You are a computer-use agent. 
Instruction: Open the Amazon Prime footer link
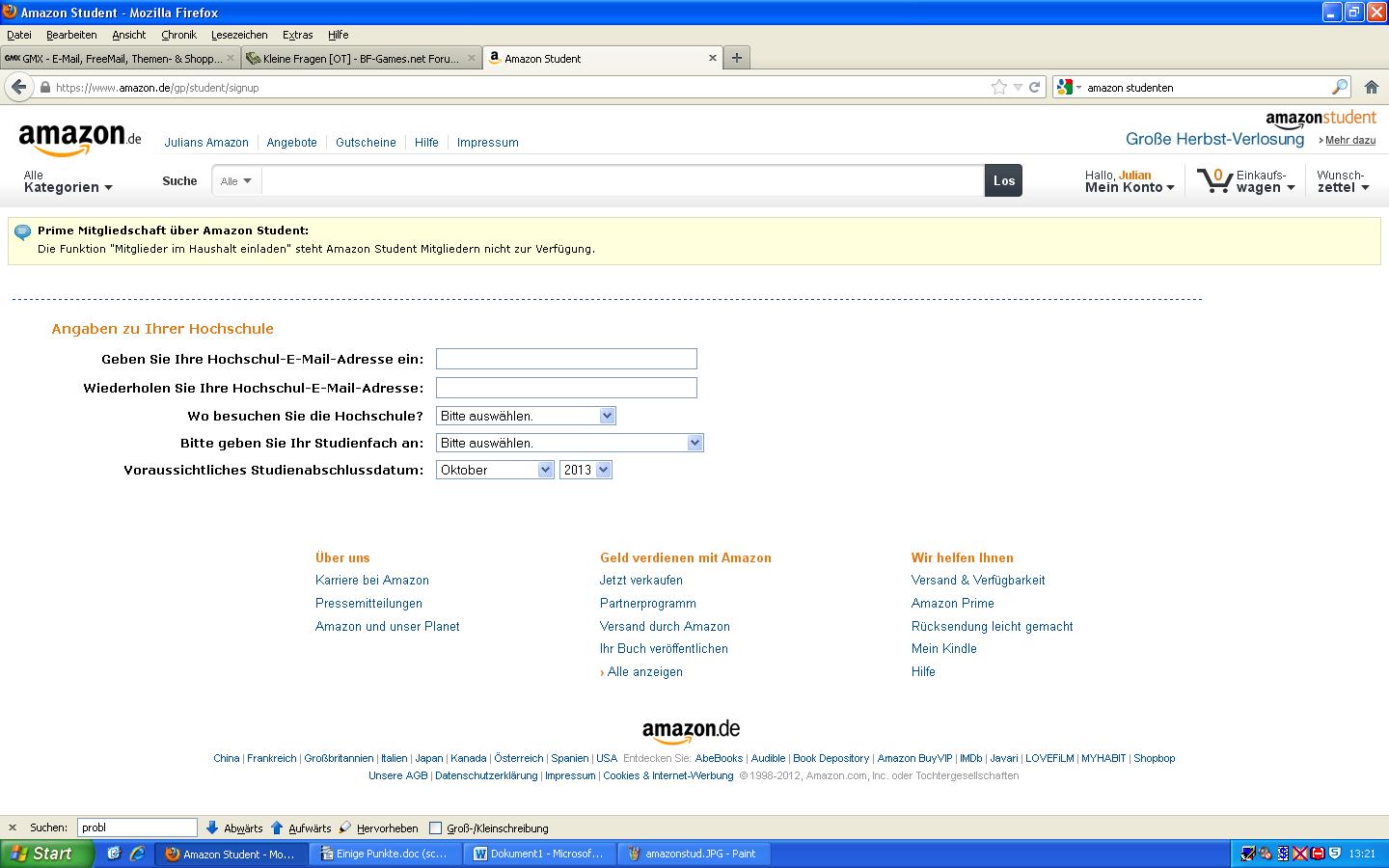pos(953,604)
